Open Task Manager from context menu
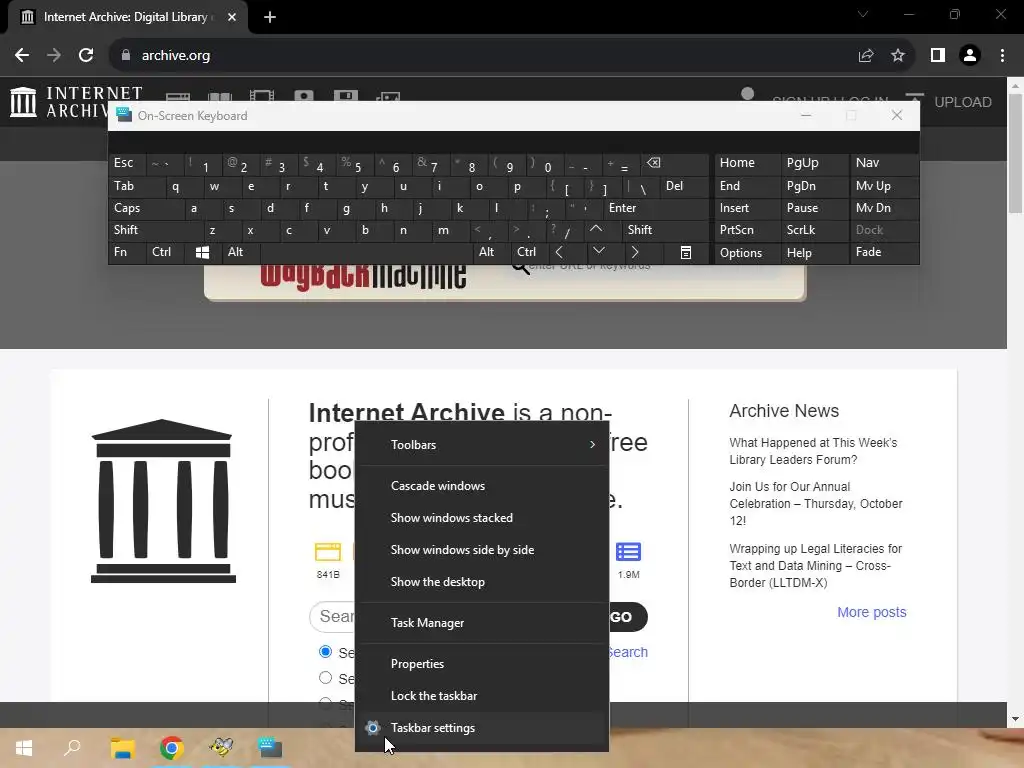1024x768 pixels. (482, 623)
